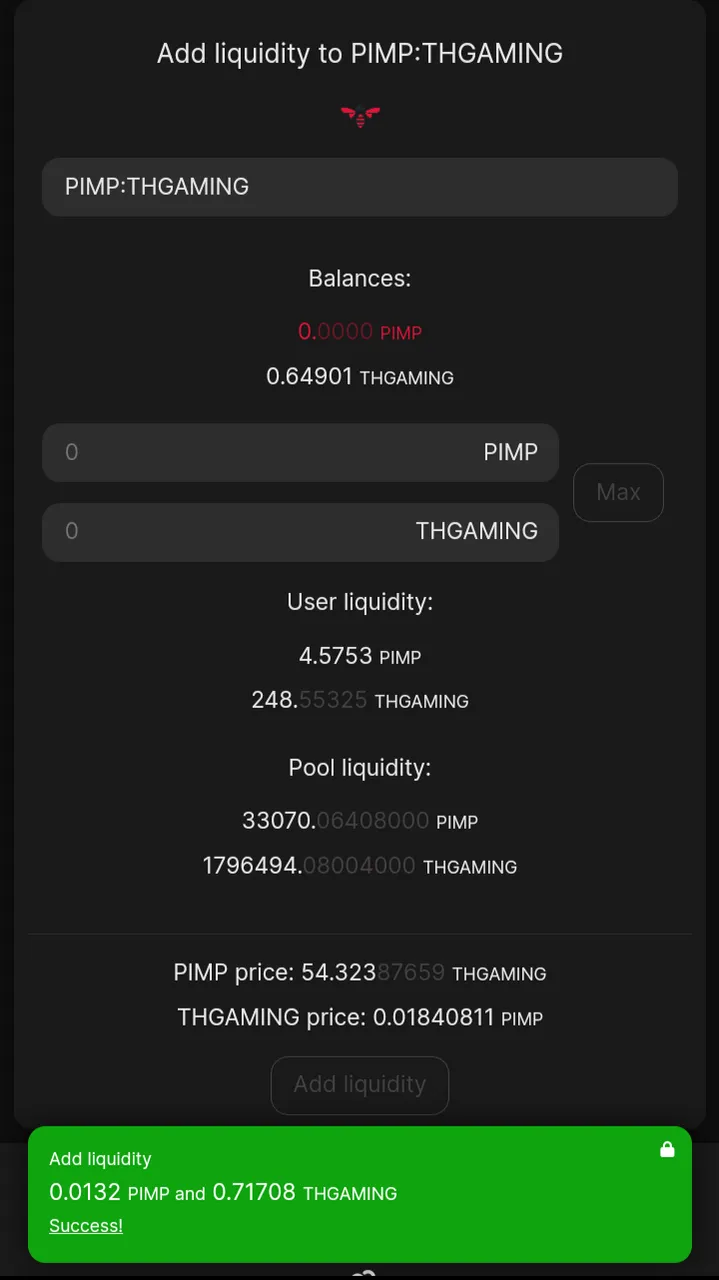Screen dimensions: 719x1280
Task: Click the 33070 PIMP pool liquidity value
Action: pos(359,822)
